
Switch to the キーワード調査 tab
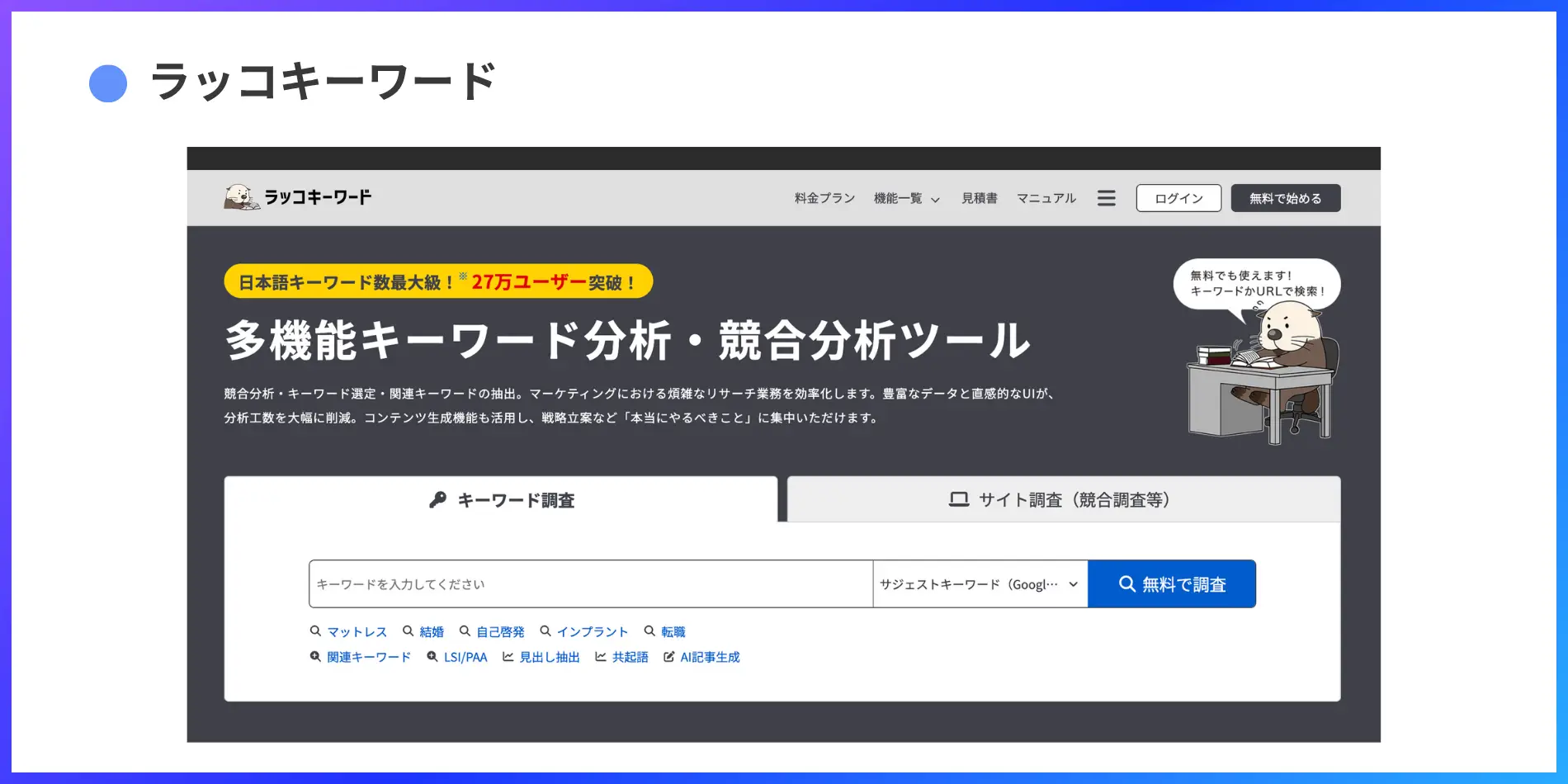point(501,500)
